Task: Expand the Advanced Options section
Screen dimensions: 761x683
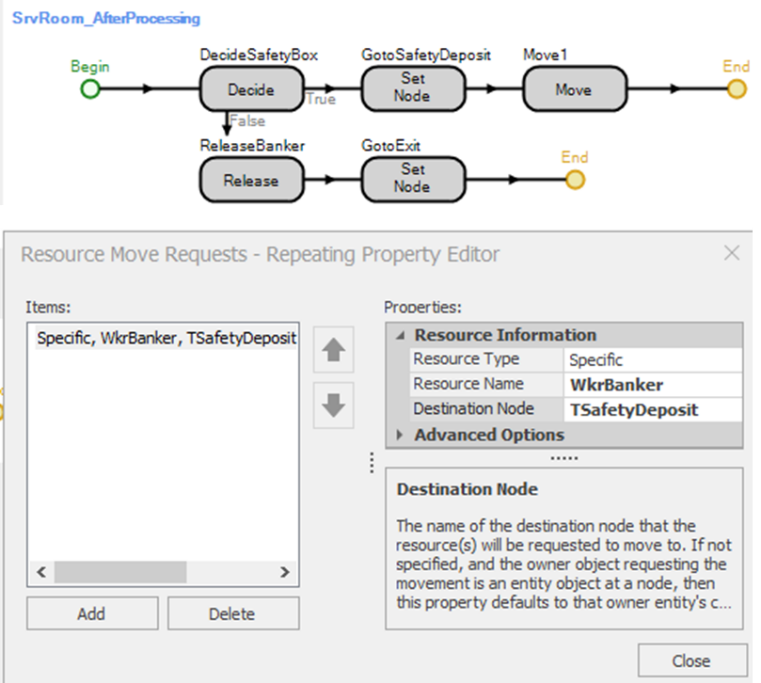Action: point(399,434)
